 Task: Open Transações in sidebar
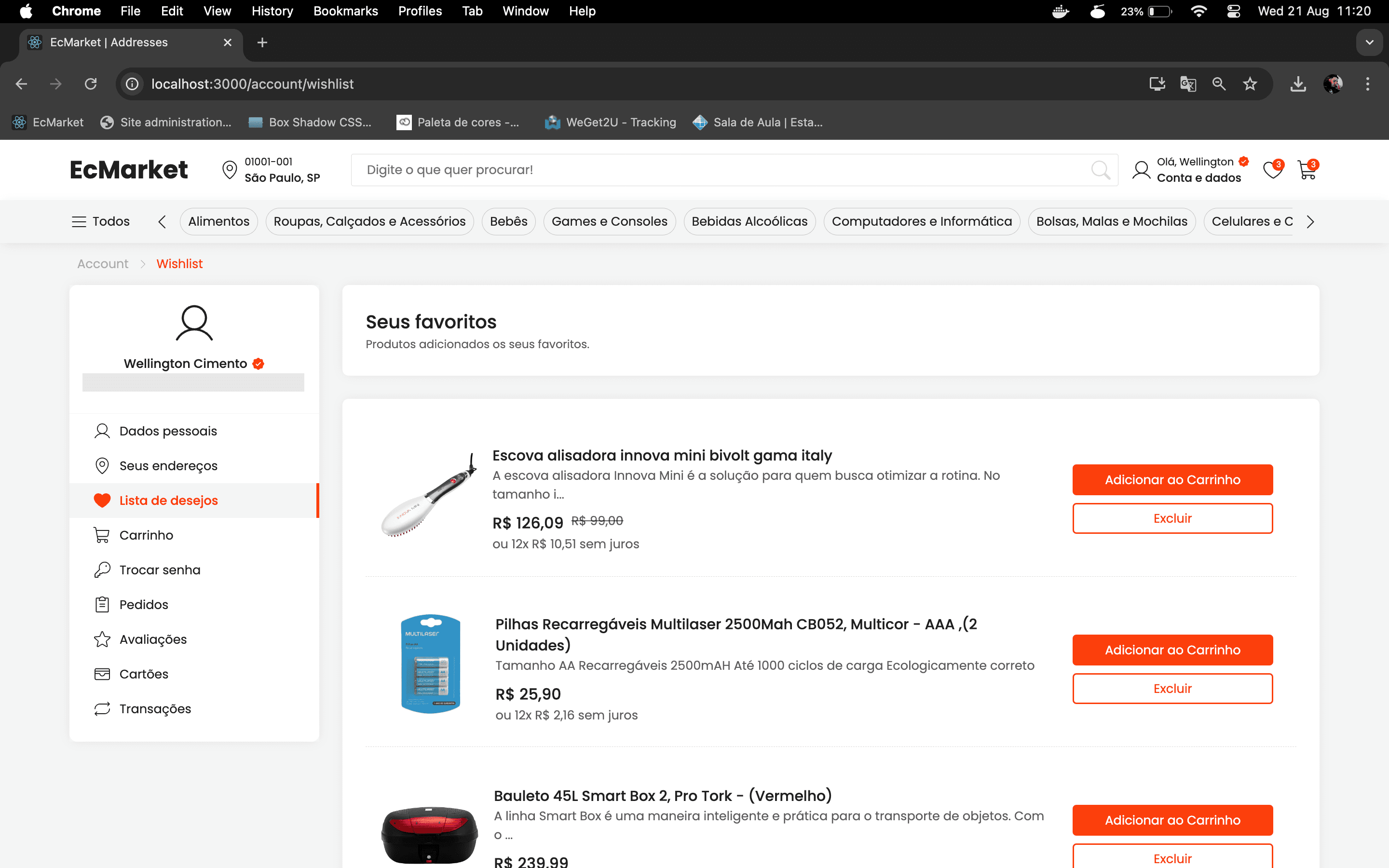pyautogui.click(x=194, y=709)
